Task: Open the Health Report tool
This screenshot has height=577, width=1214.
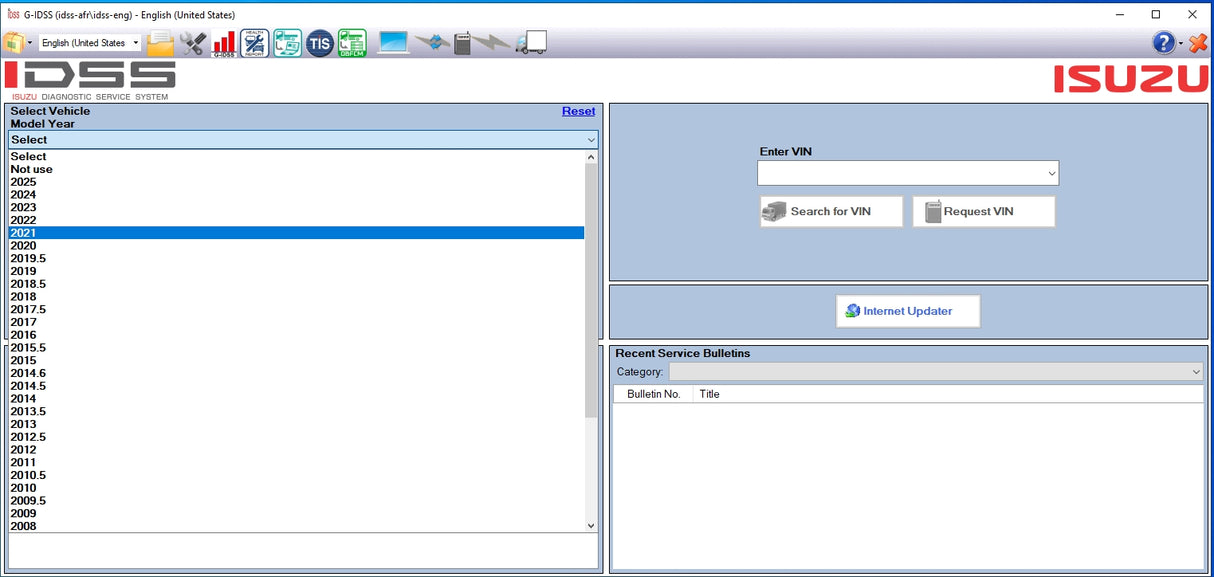Action: click(255, 42)
